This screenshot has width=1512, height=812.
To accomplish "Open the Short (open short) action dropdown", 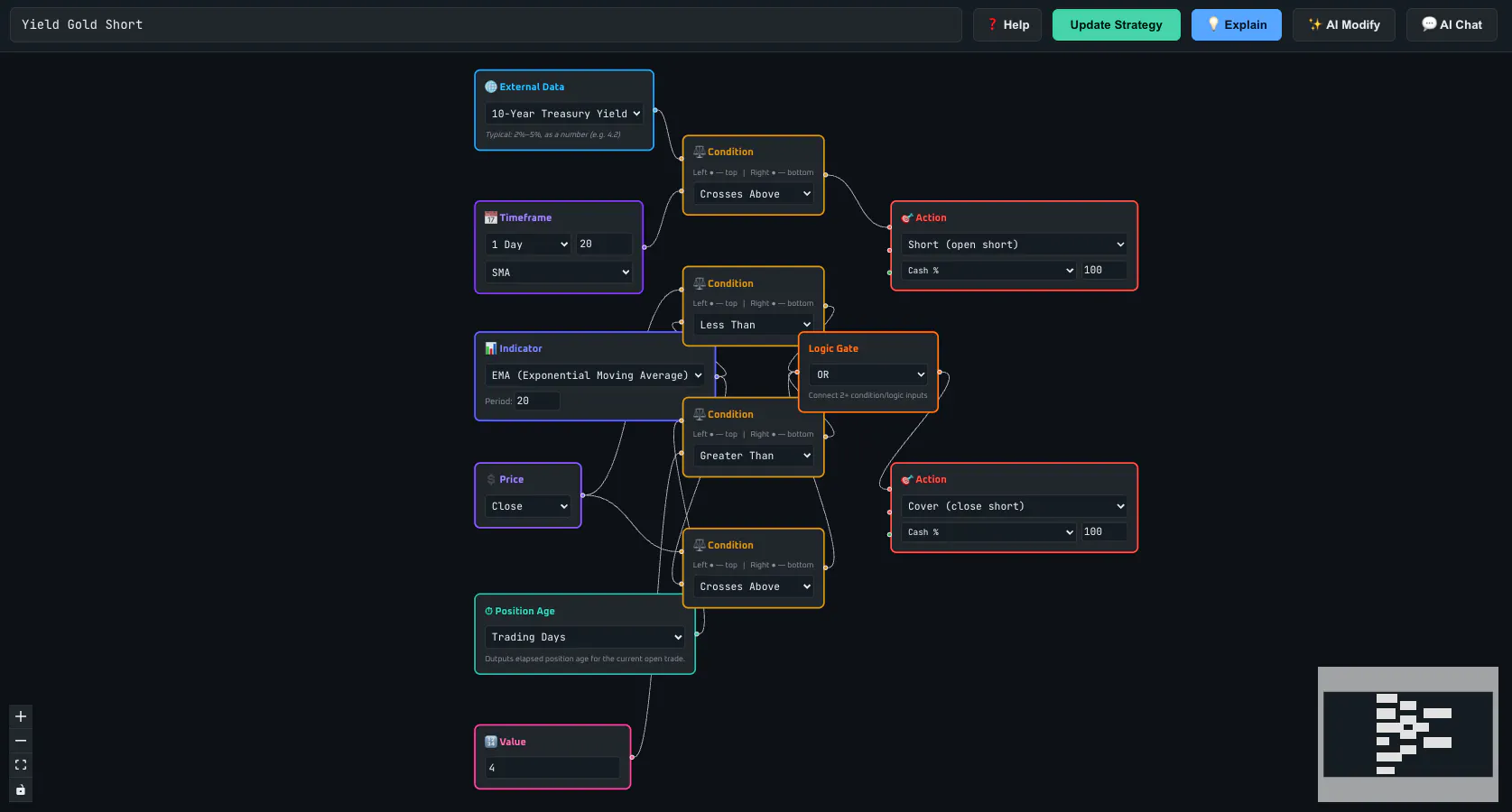I will point(1015,245).
